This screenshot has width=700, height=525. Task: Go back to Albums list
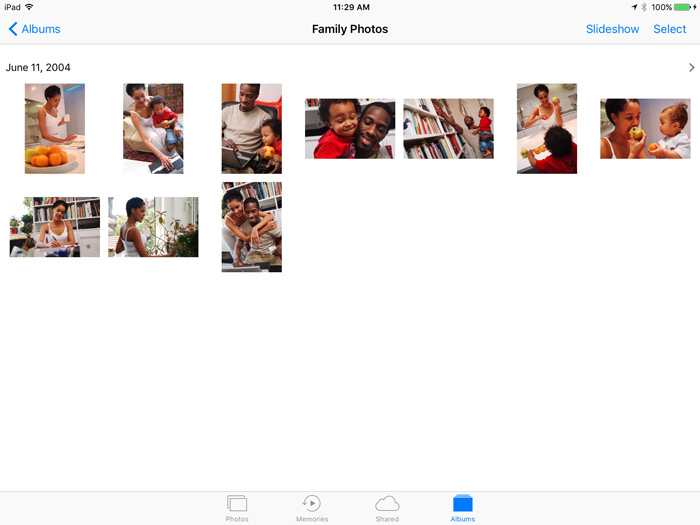pyautogui.click(x=35, y=29)
